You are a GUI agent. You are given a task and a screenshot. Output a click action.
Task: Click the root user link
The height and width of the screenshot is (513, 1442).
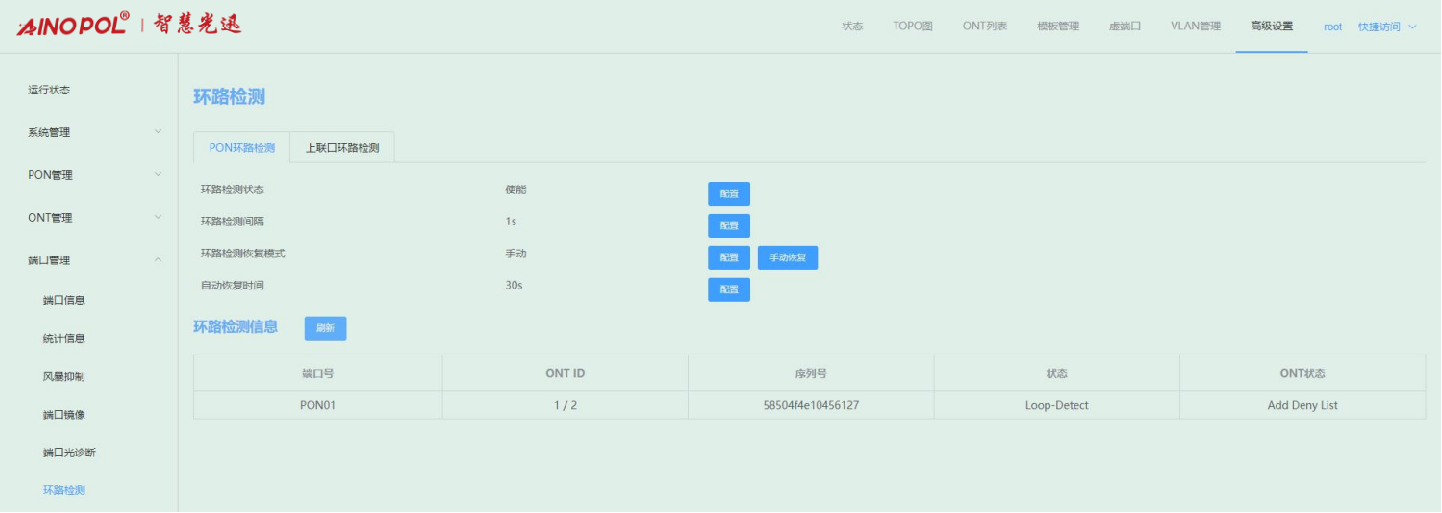tap(1332, 27)
